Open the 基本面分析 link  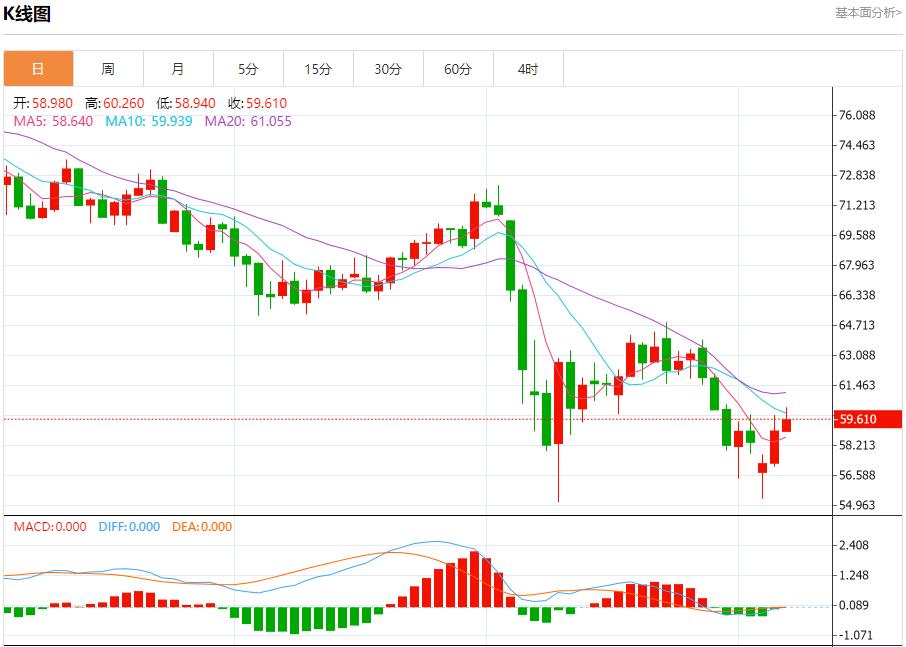(x=868, y=13)
